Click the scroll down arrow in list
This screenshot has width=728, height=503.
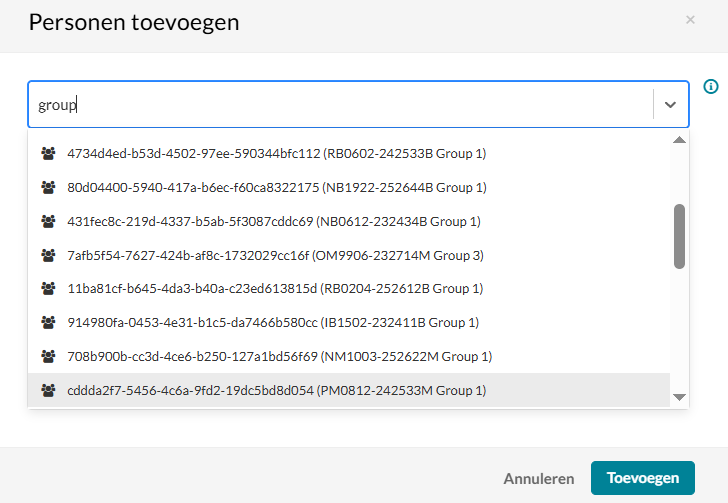(x=679, y=397)
